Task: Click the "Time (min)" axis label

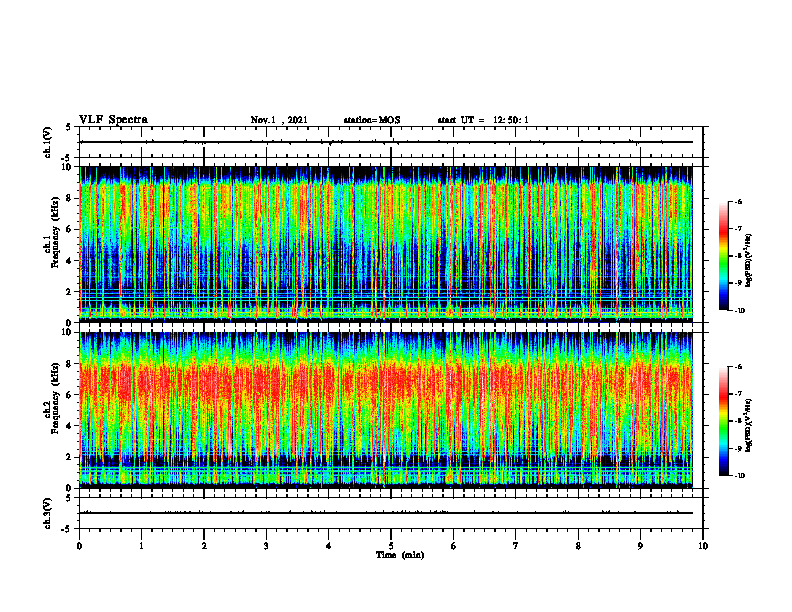Action: [400, 555]
